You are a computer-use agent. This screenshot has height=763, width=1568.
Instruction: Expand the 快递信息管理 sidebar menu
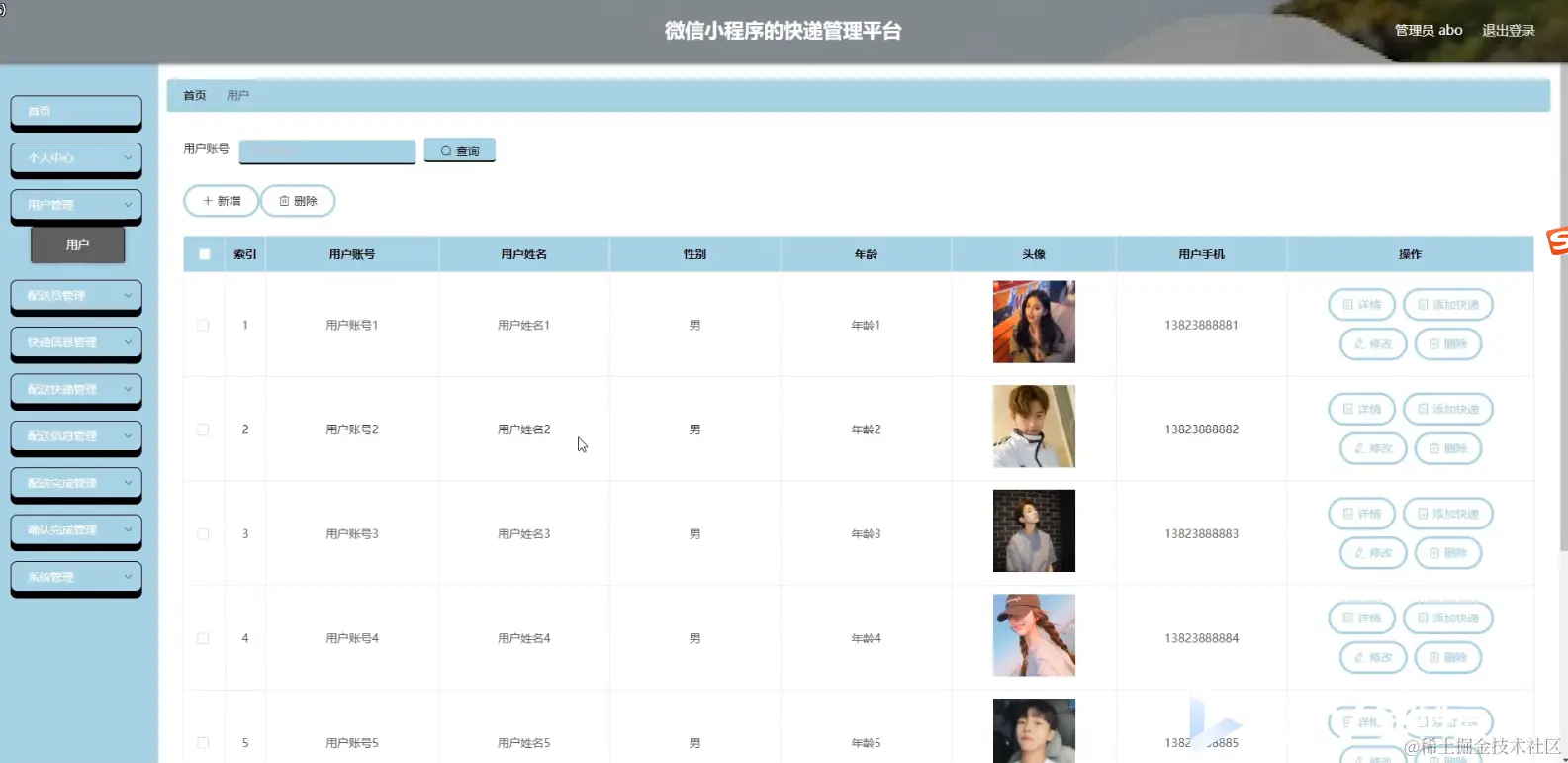point(76,342)
